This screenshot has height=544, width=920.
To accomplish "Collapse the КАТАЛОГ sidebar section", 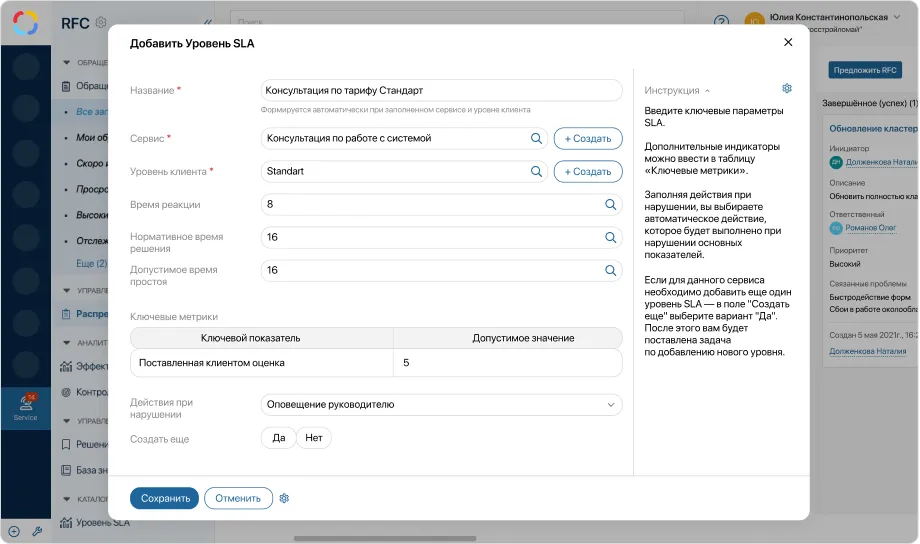I will [66, 499].
